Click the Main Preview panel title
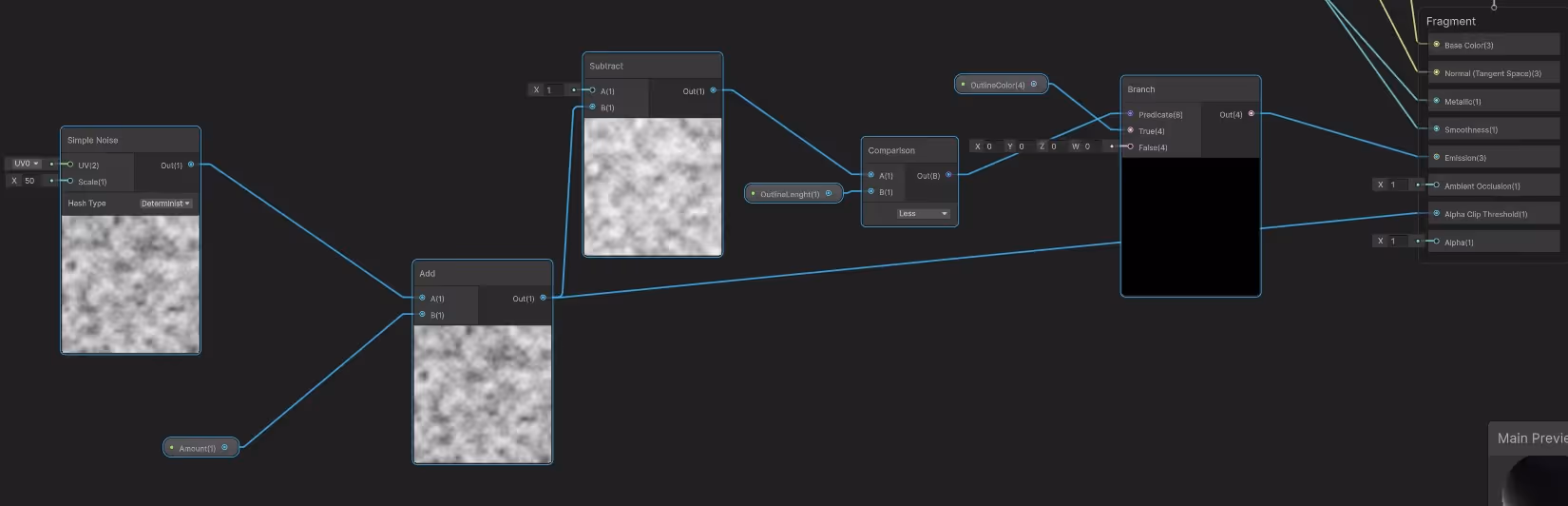This screenshot has width=1568, height=506. [x=1532, y=438]
